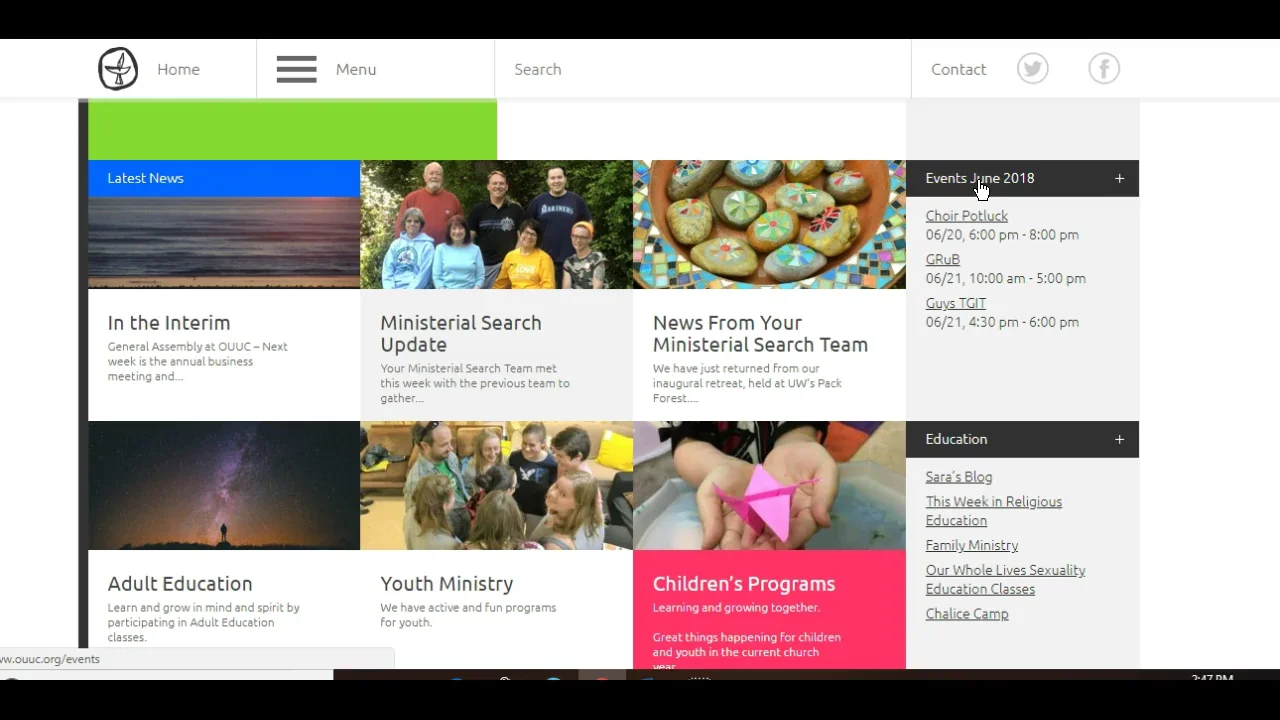This screenshot has height=720, width=1280.
Task: Click the Education sidebar title
Action: click(x=956, y=439)
